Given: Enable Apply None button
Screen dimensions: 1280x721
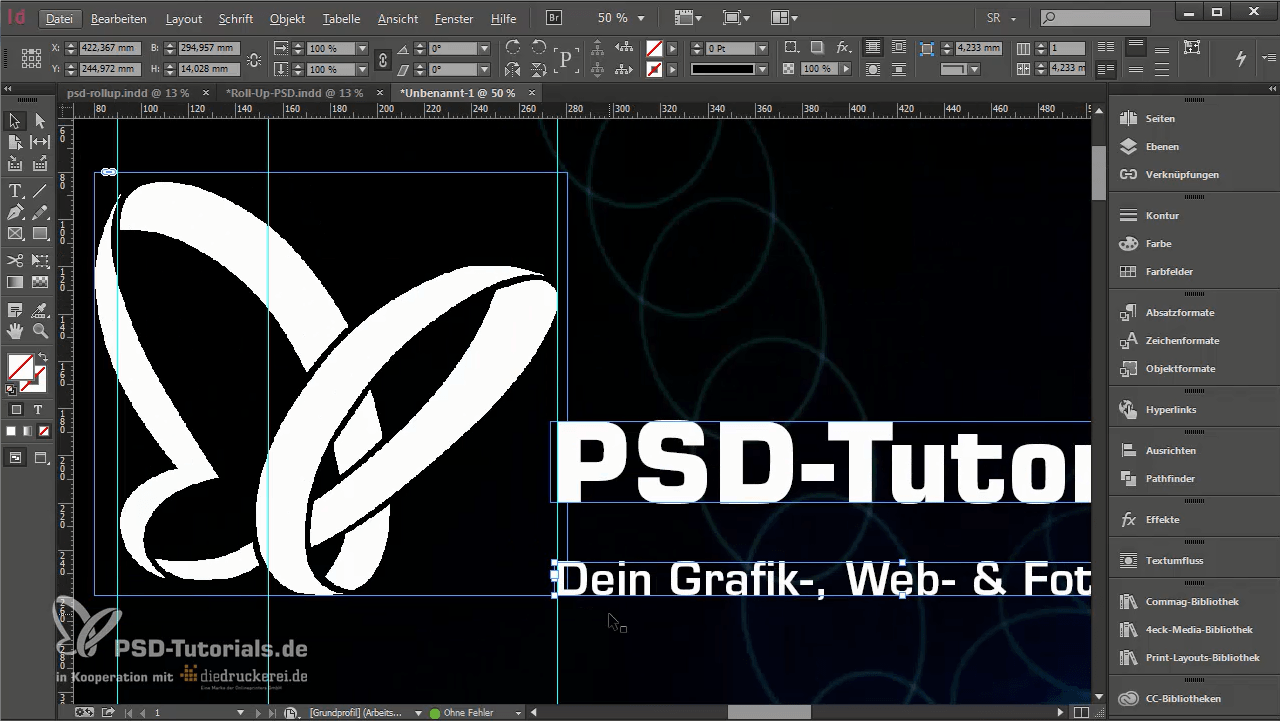Looking at the screenshot, I should pos(42,432).
